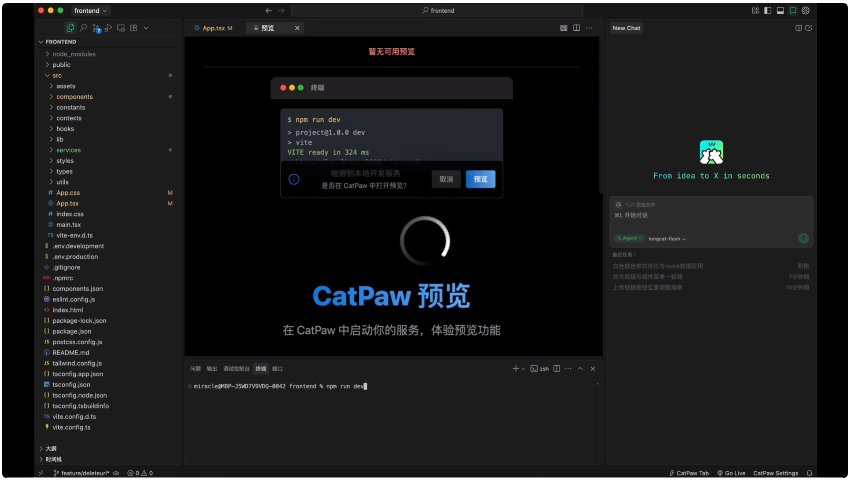Switch to the 调试控制台 debug console tab
Screen dimensions: 850x480
click(236, 369)
